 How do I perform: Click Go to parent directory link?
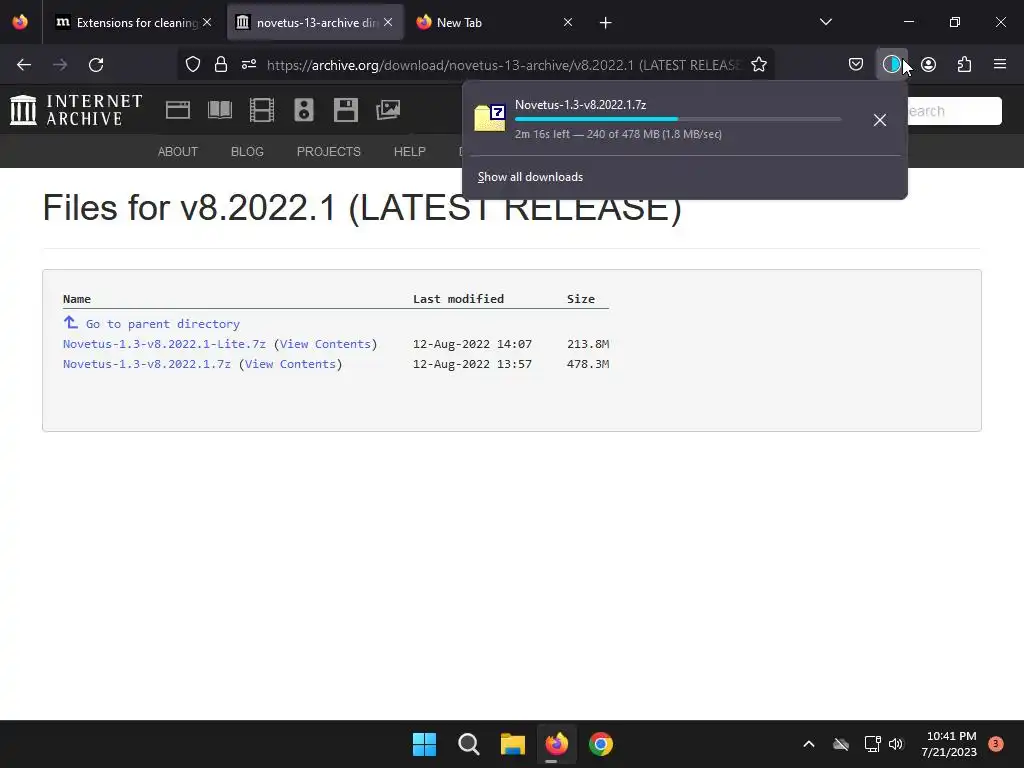[163, 324]
